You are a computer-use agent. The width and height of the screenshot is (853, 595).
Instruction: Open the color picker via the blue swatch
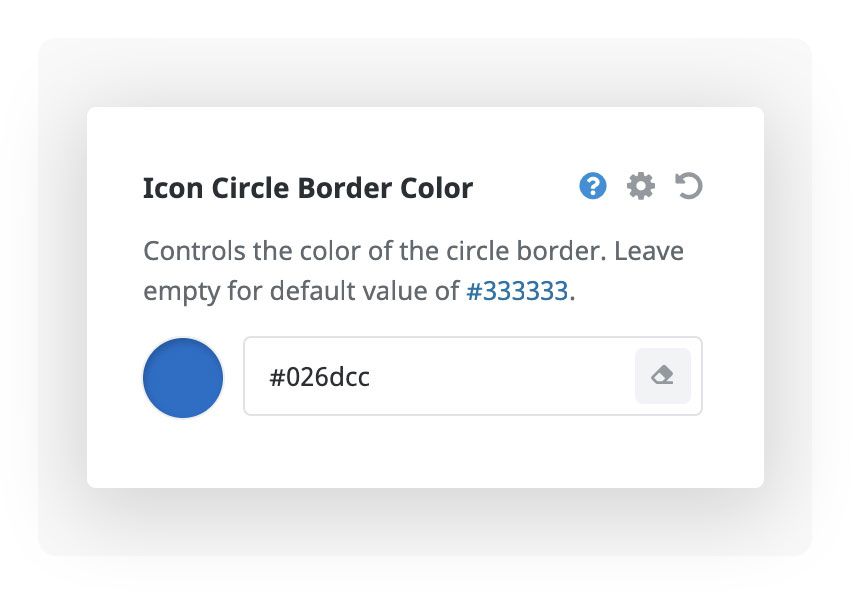coord(183,377)
